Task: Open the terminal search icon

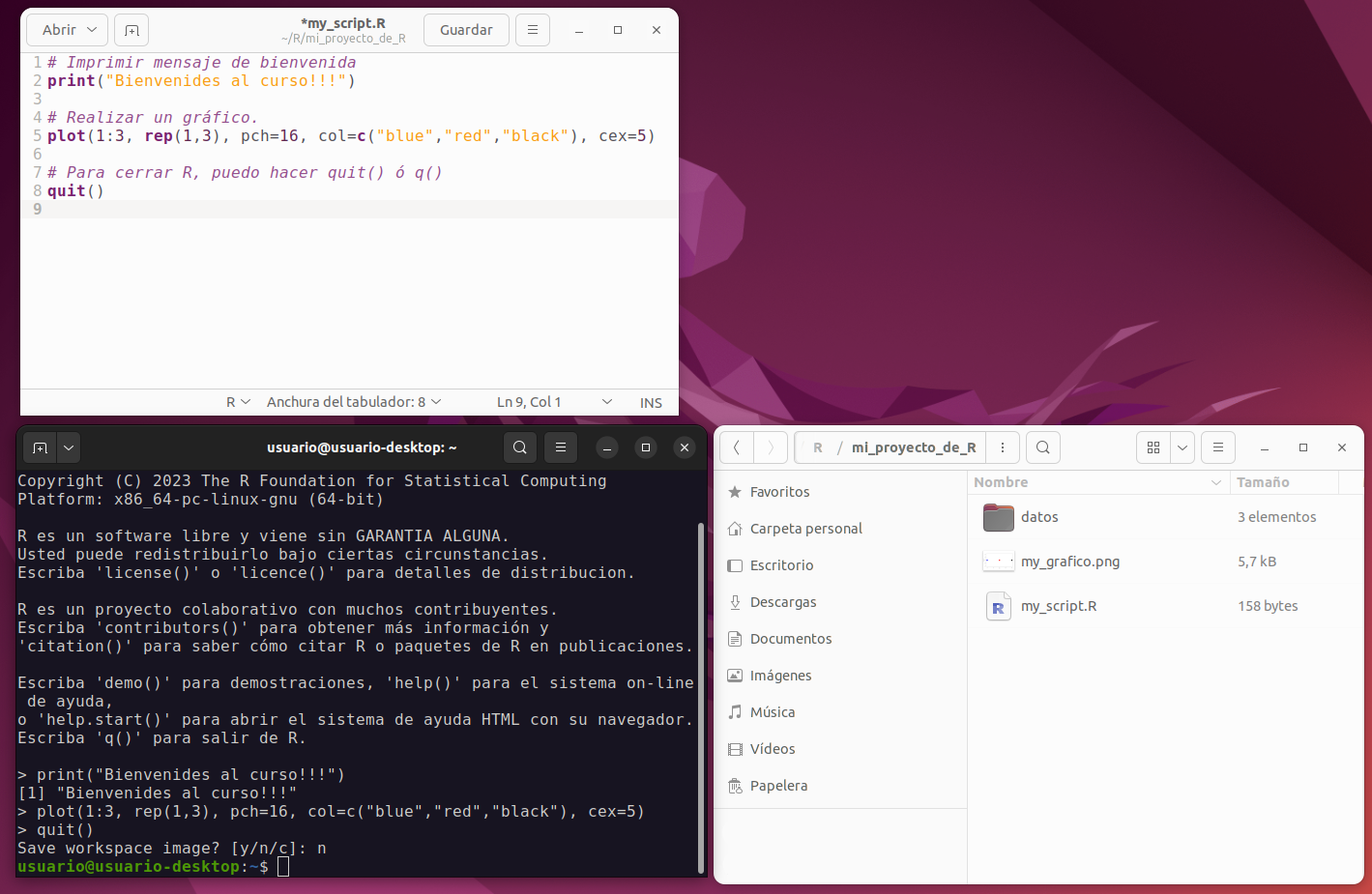Action: coord(520,447)
